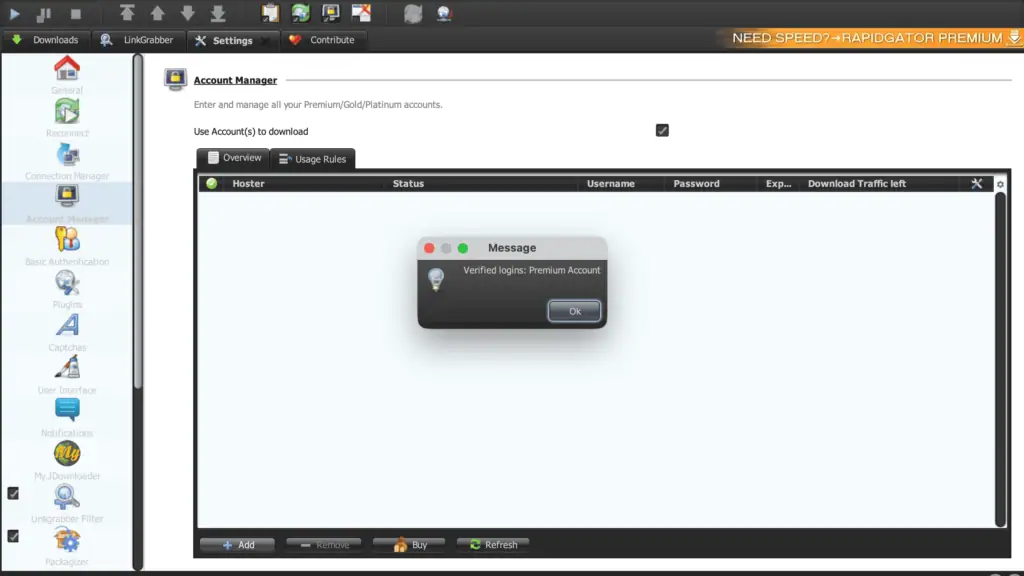The width and height of the screenshot is (1024, 576).
Task: Toggle auto reconnect icon in toolbar
Action: point(300,12)
